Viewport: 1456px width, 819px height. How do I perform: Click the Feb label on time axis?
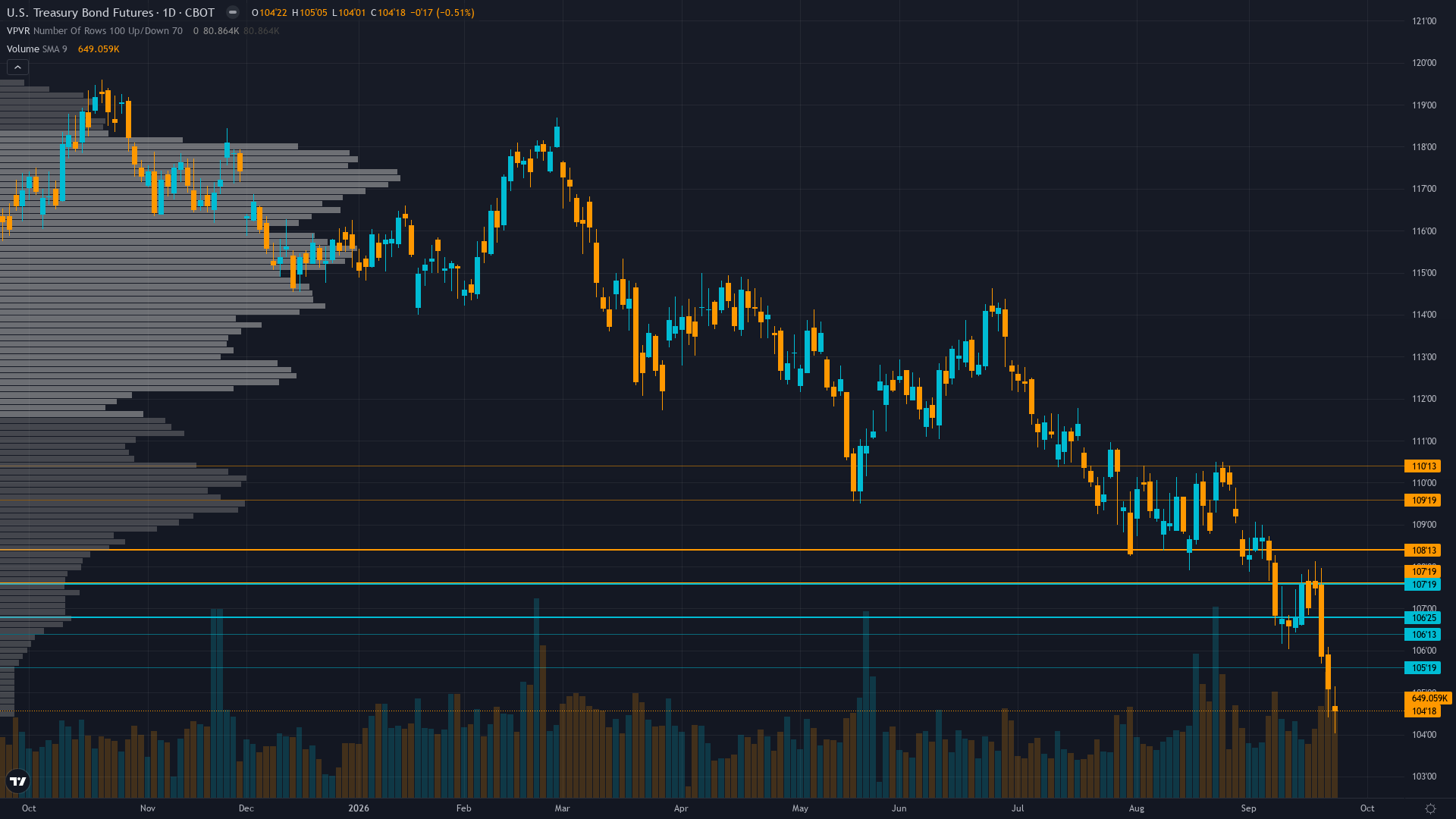[464, 808]
